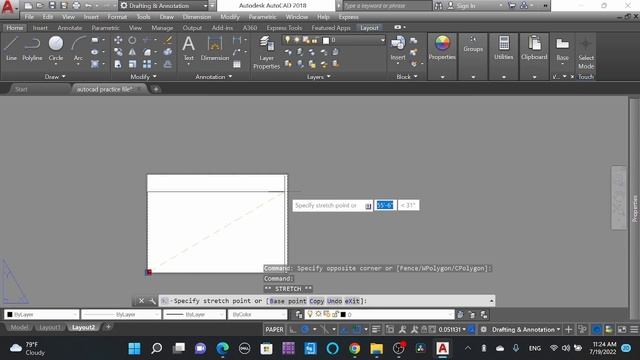The width and height of the screenshot is (640, 360).
Task: Select the Polyline tool
Action: 32,48
